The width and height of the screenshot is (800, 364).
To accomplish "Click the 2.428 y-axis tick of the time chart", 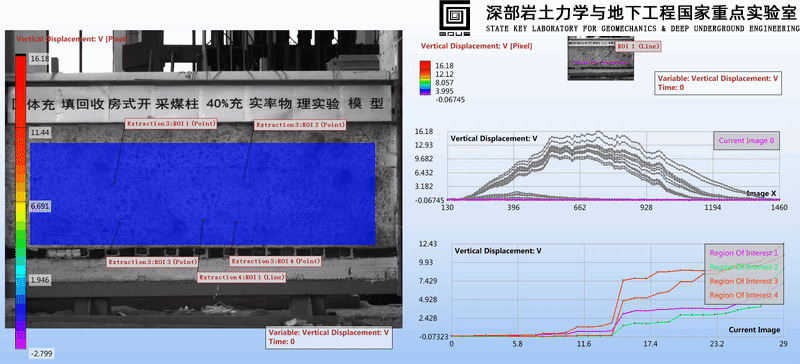I will pyautogui.click(x=428, y=318).
